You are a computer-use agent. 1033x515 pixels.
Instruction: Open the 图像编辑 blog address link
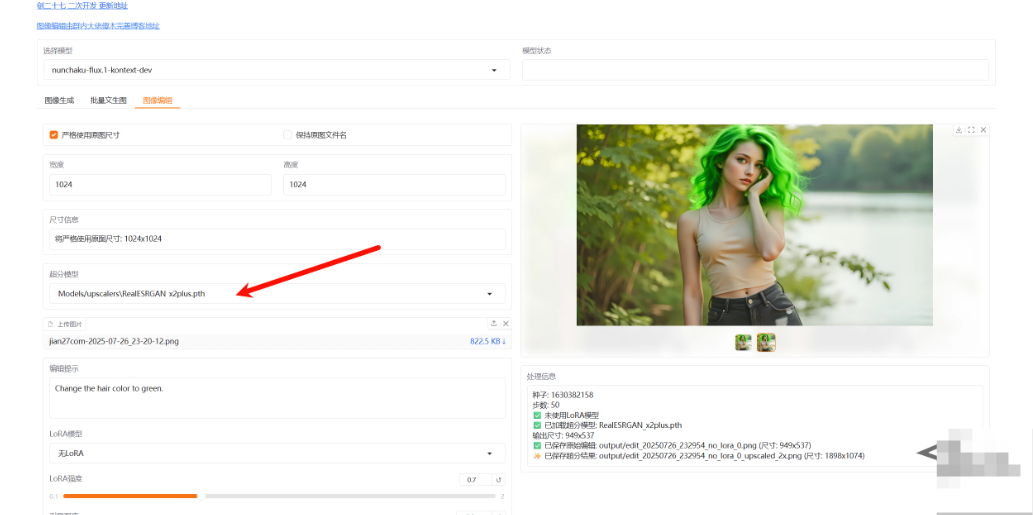[x=98, y=26]
